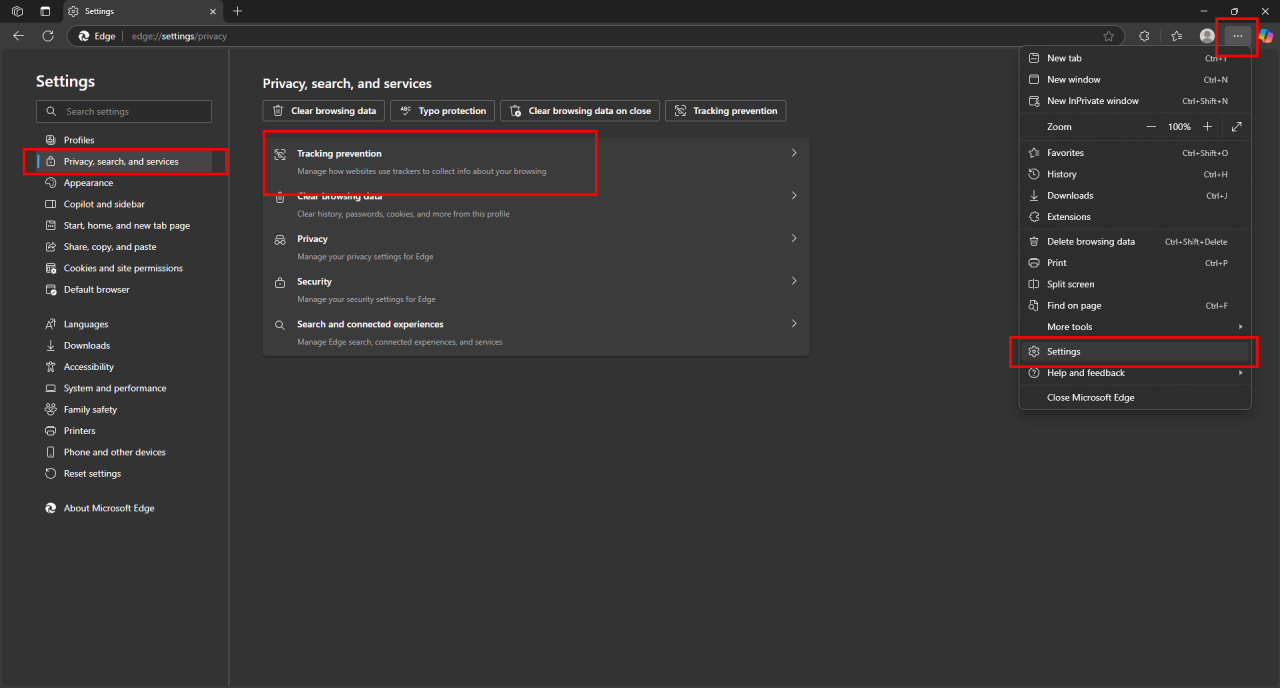The width and height of the screenshot is (1280, 688).
Task: Click the tab actions menu icon
Action: click(45, 11)
